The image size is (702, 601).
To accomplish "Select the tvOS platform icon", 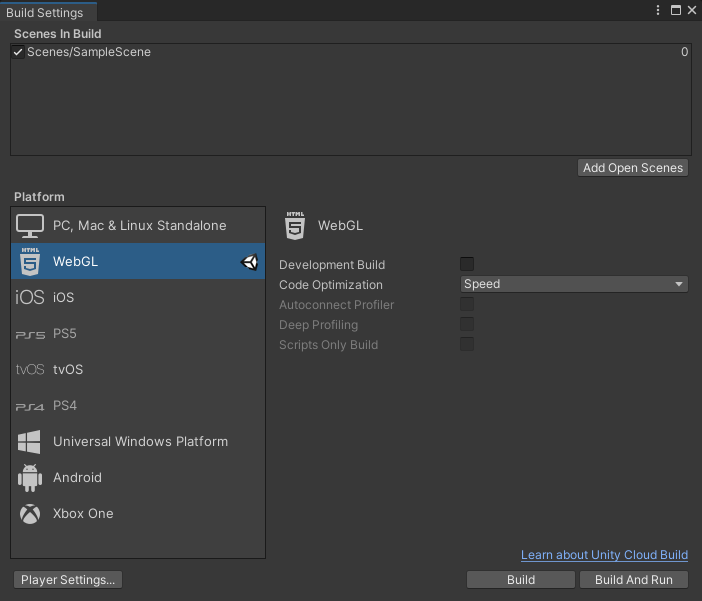I will pyautogui.click(x=30, y=370).
